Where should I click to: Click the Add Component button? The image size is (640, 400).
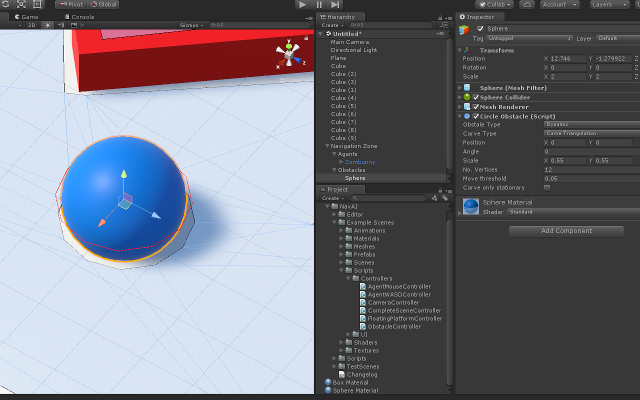click(566, 231)
